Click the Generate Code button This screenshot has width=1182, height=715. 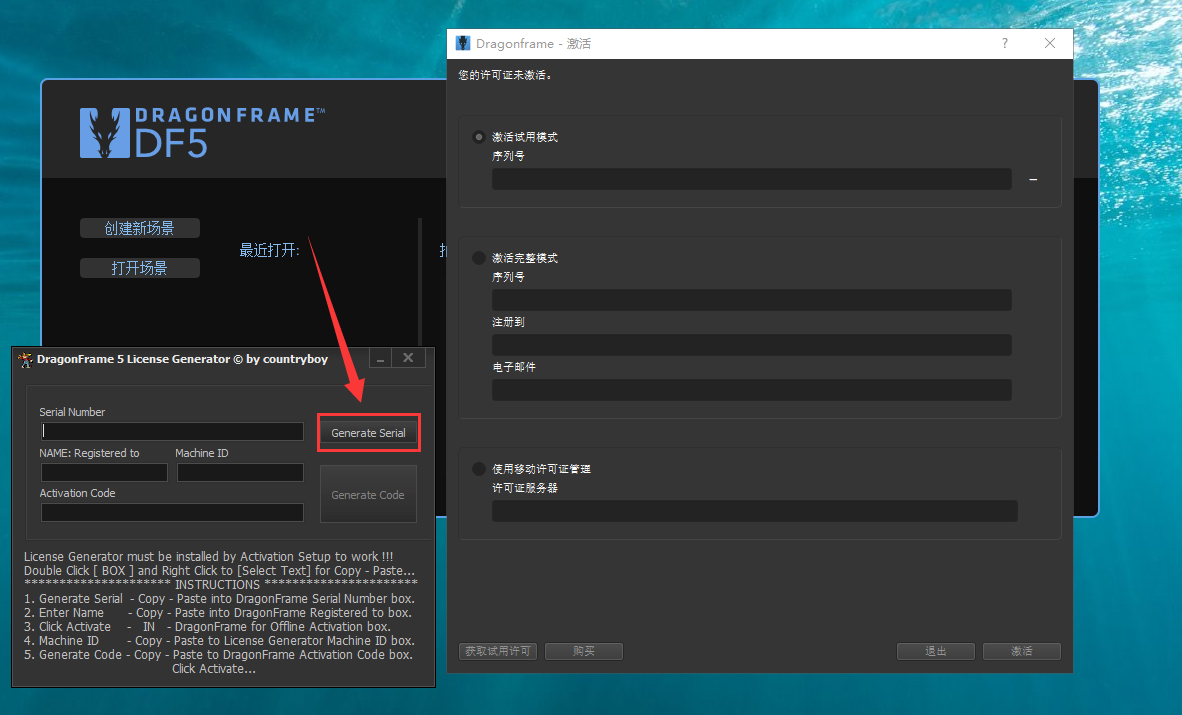coord(368,493)
